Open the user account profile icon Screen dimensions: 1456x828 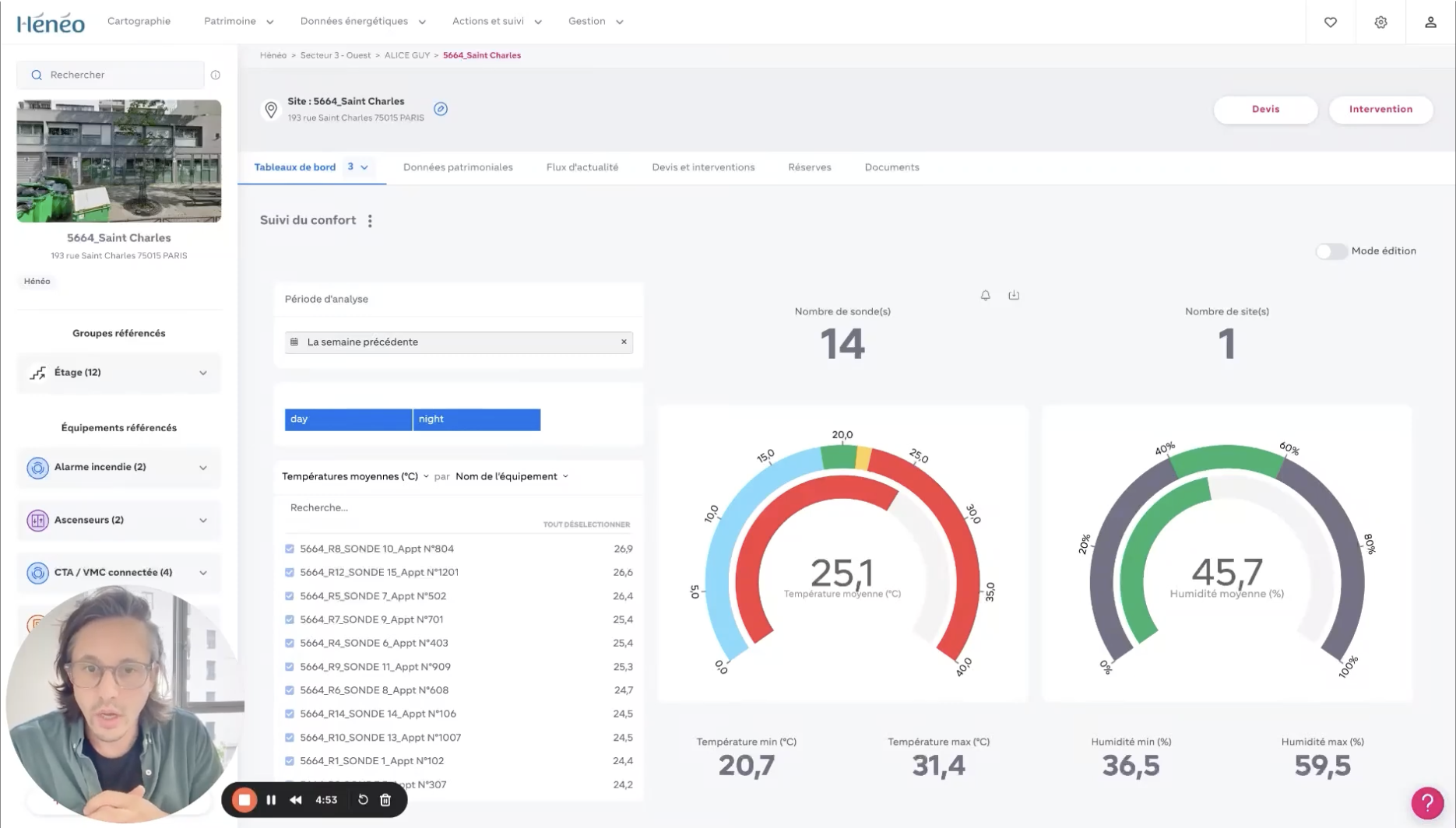pos(1430,22)
